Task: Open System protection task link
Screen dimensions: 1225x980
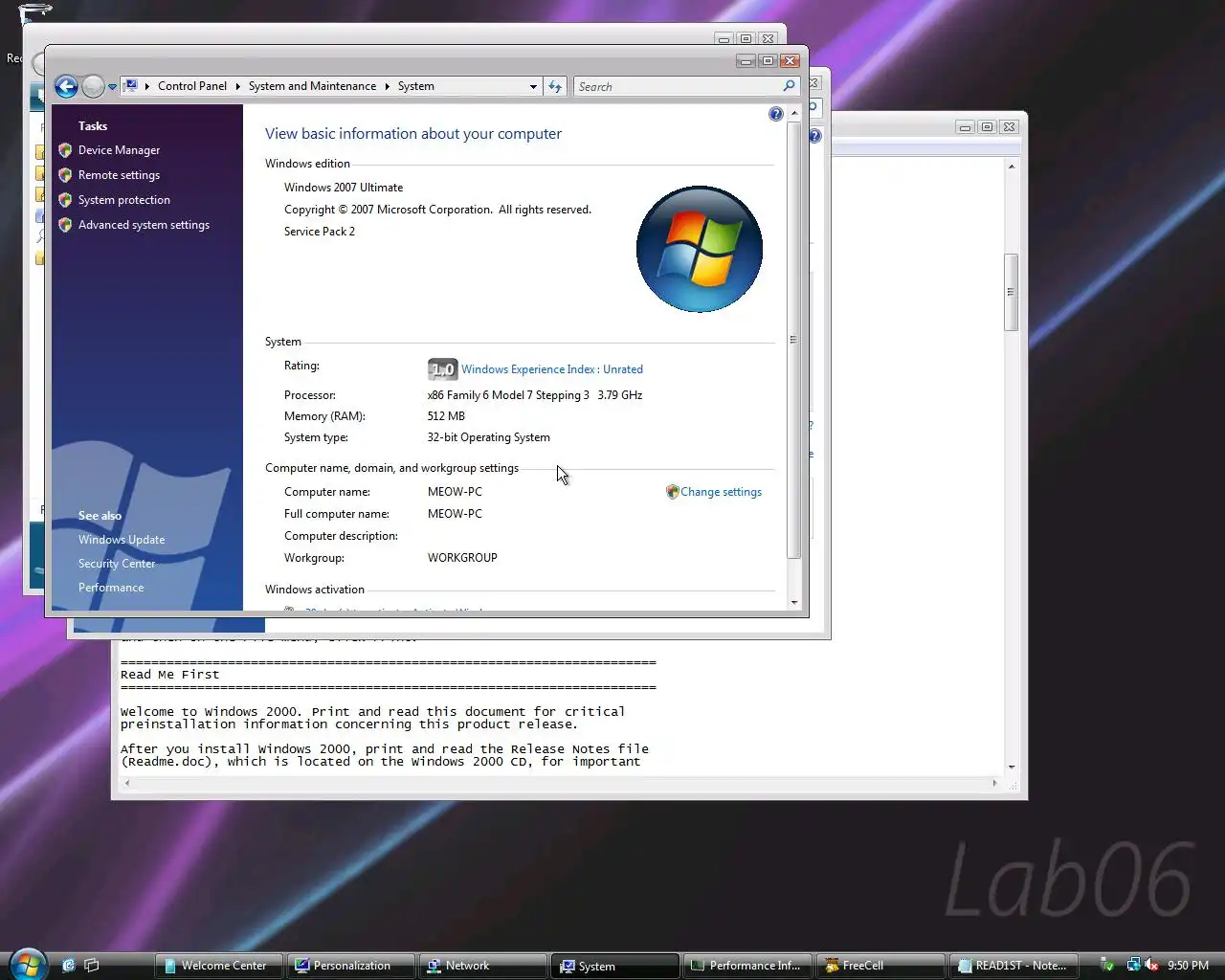Action: tap(124, 200)
